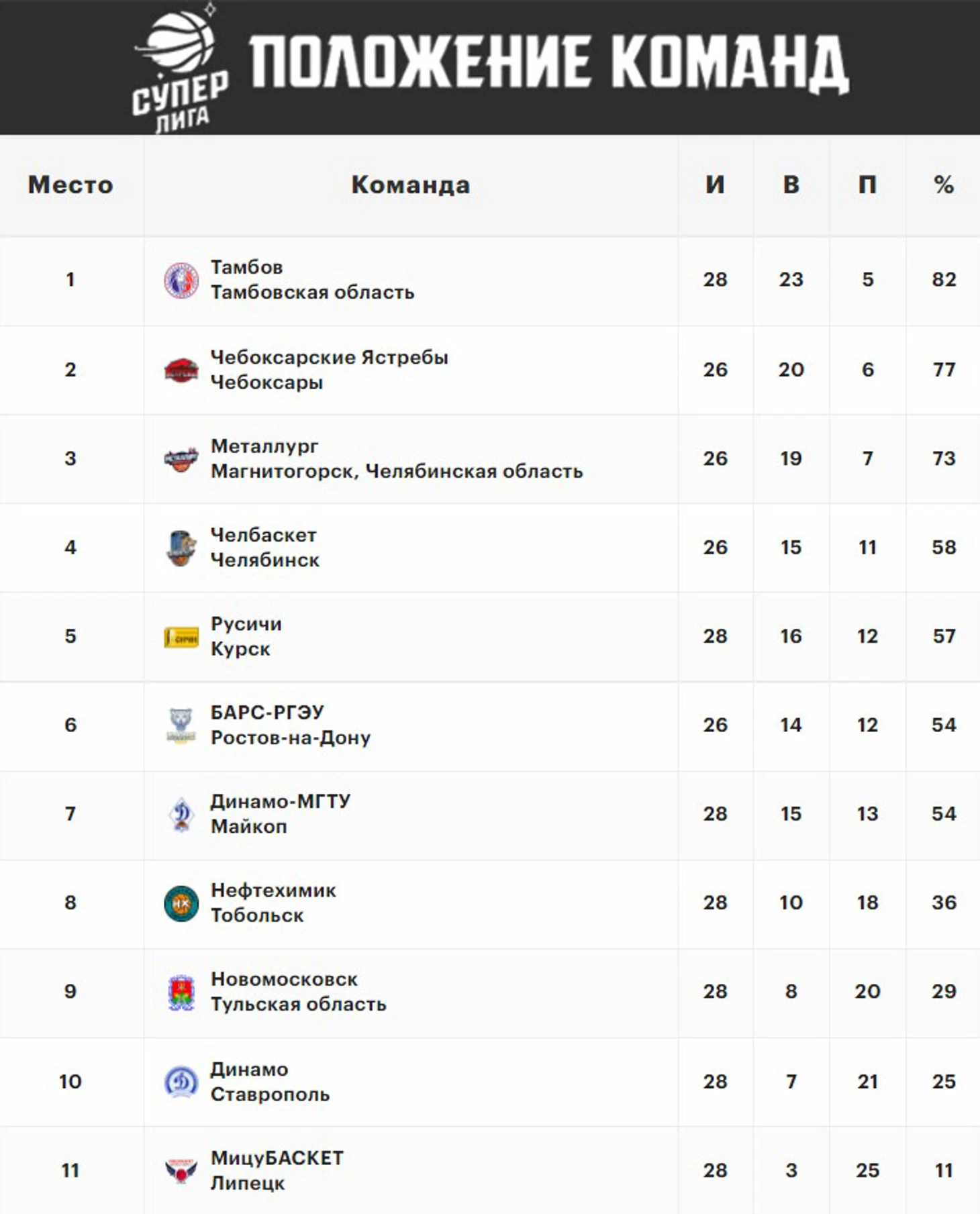Click the Новомосковск team crest

click(181, 993)
